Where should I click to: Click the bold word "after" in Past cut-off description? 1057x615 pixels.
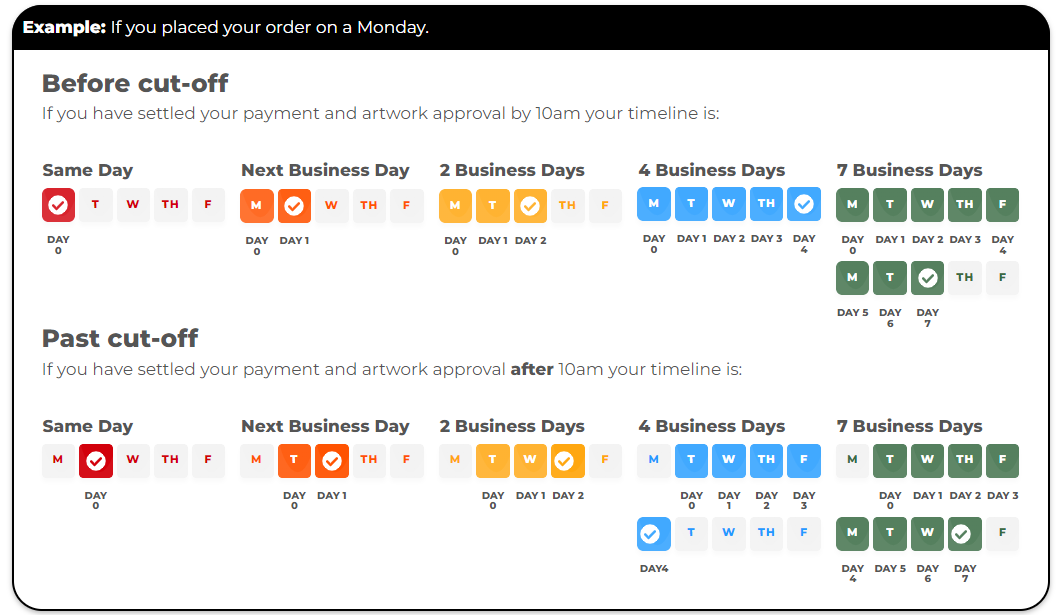532,369
